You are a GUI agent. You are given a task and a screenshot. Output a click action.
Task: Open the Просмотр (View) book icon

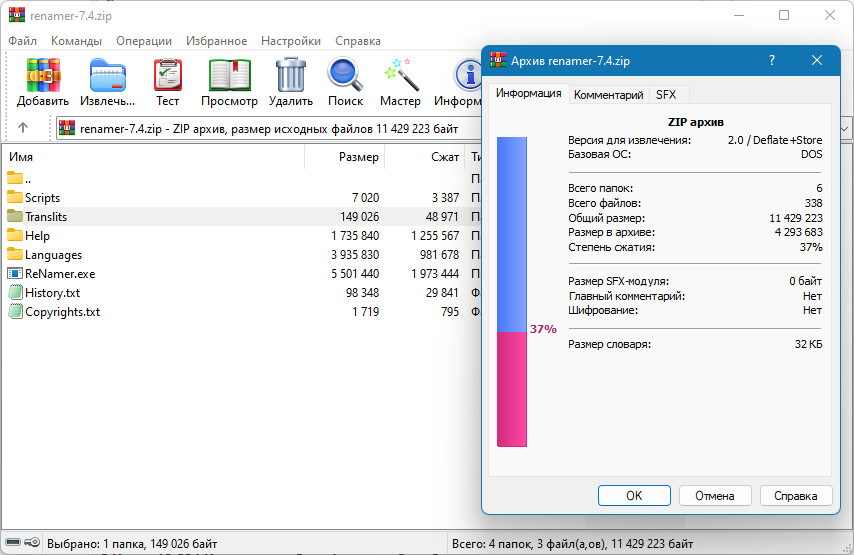pos(229,75)
